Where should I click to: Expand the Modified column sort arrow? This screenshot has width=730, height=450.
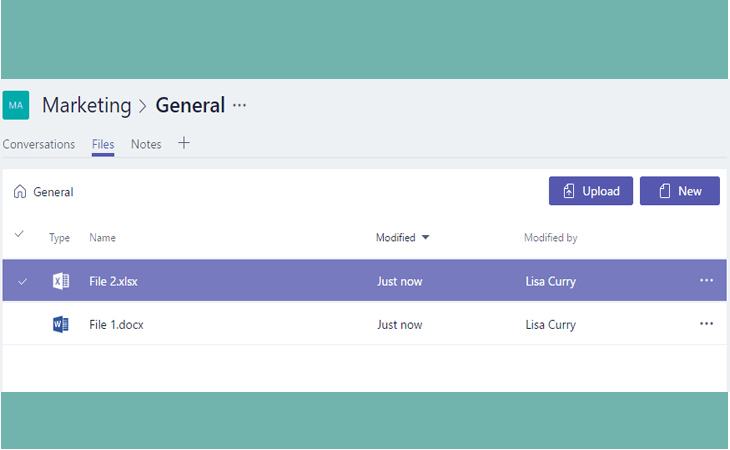[x=425, y=237]
